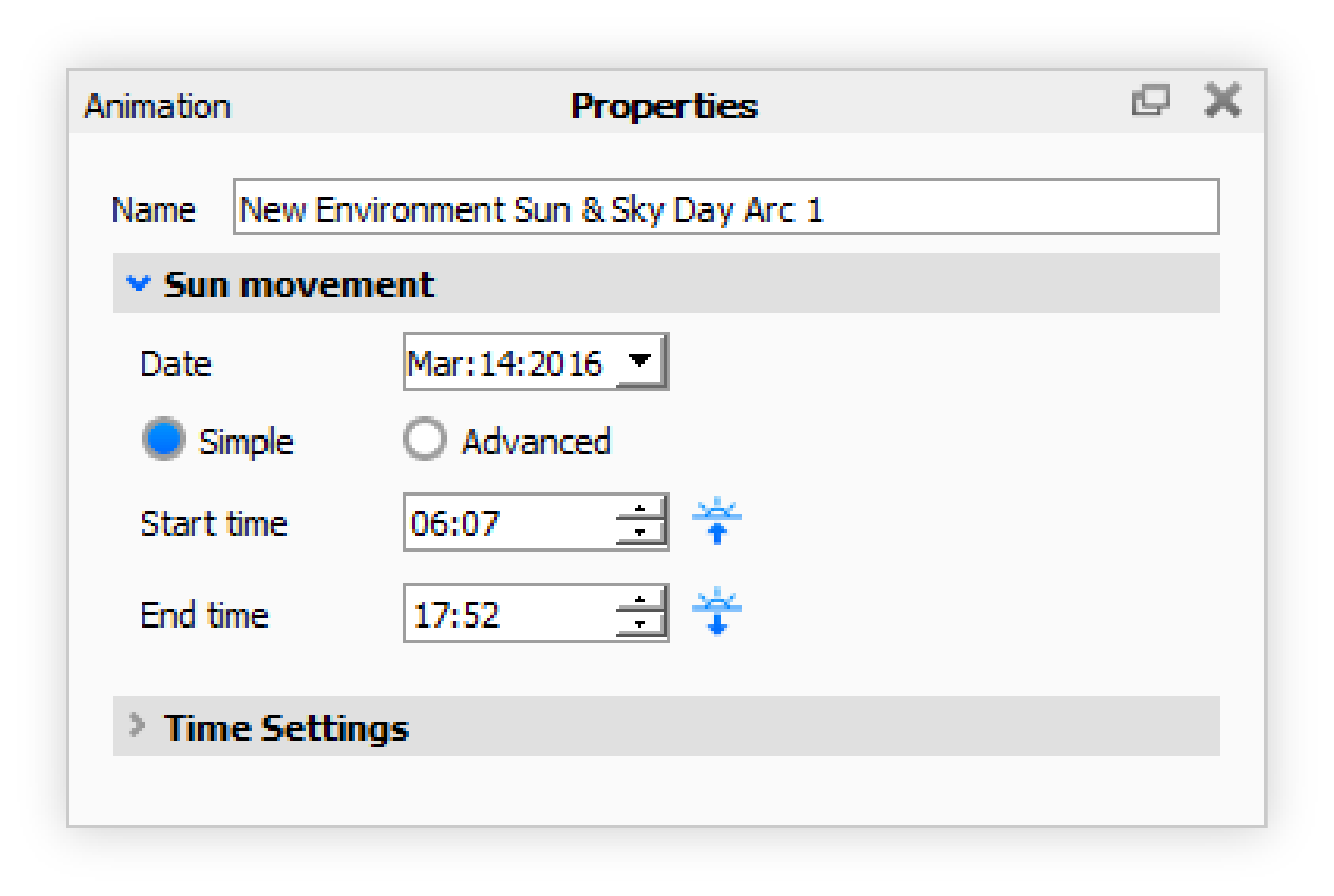Click the sunrise icon beside Start time

pyautogui.click(x=717, y=521)
